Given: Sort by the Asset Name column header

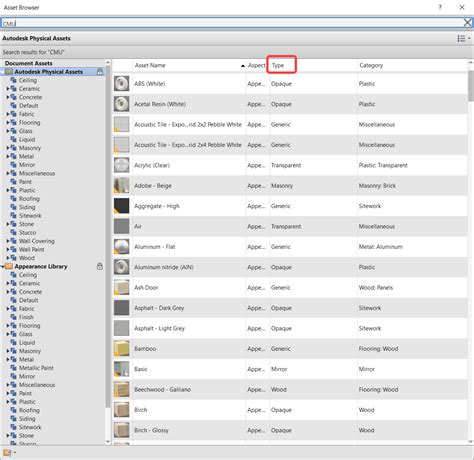Looking at the screenshot, I should click(x=150, y=65).
